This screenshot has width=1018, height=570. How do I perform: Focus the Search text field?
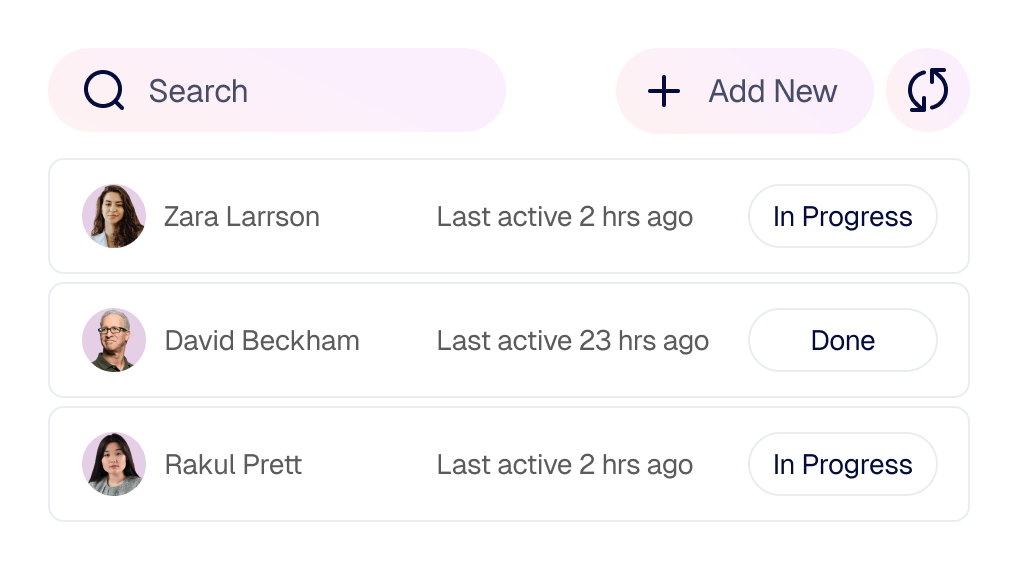300,91
